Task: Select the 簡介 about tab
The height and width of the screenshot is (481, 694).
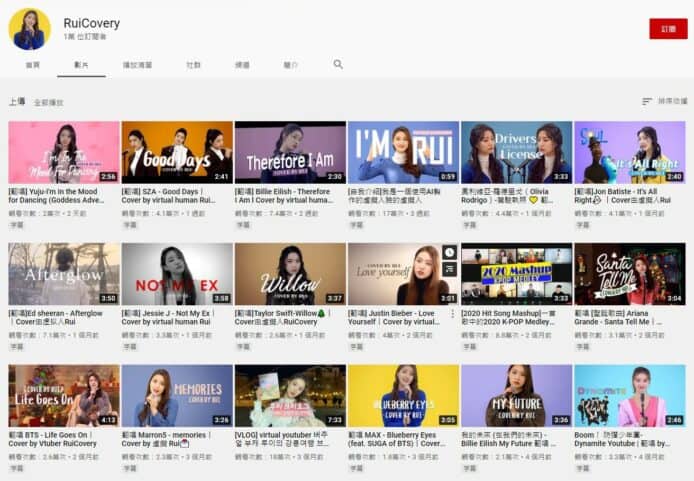Action: tap(290, 65)
